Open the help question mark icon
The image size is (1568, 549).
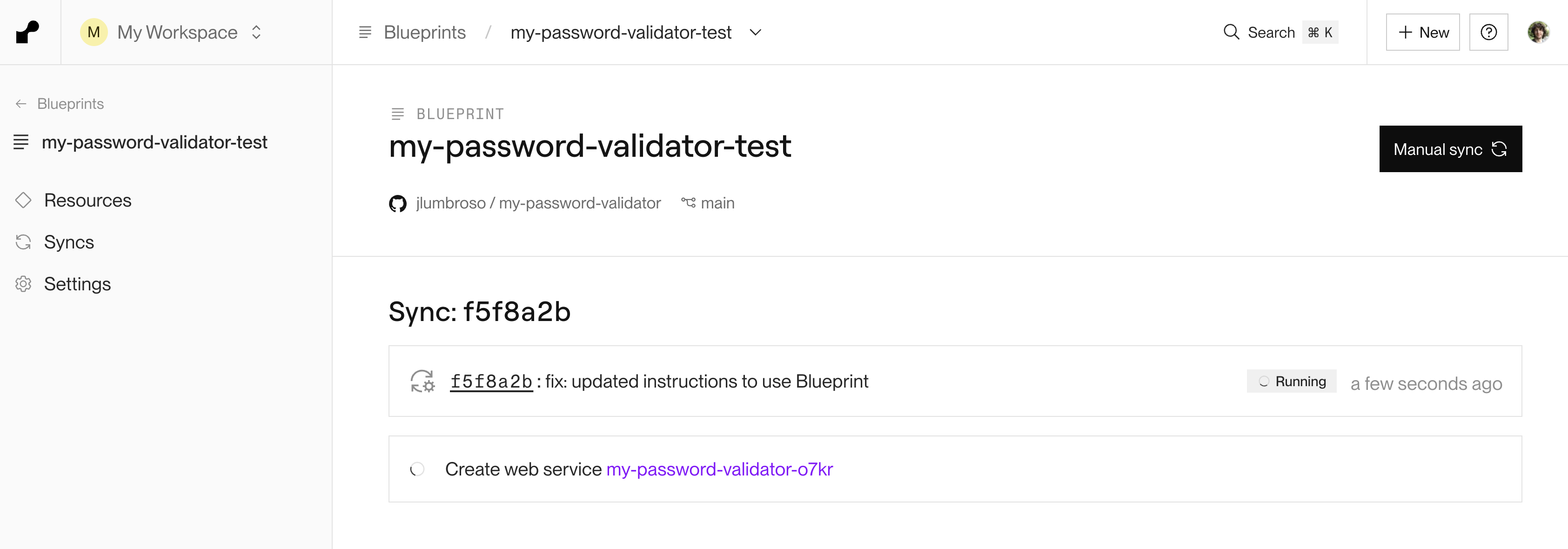[1488, 32]
